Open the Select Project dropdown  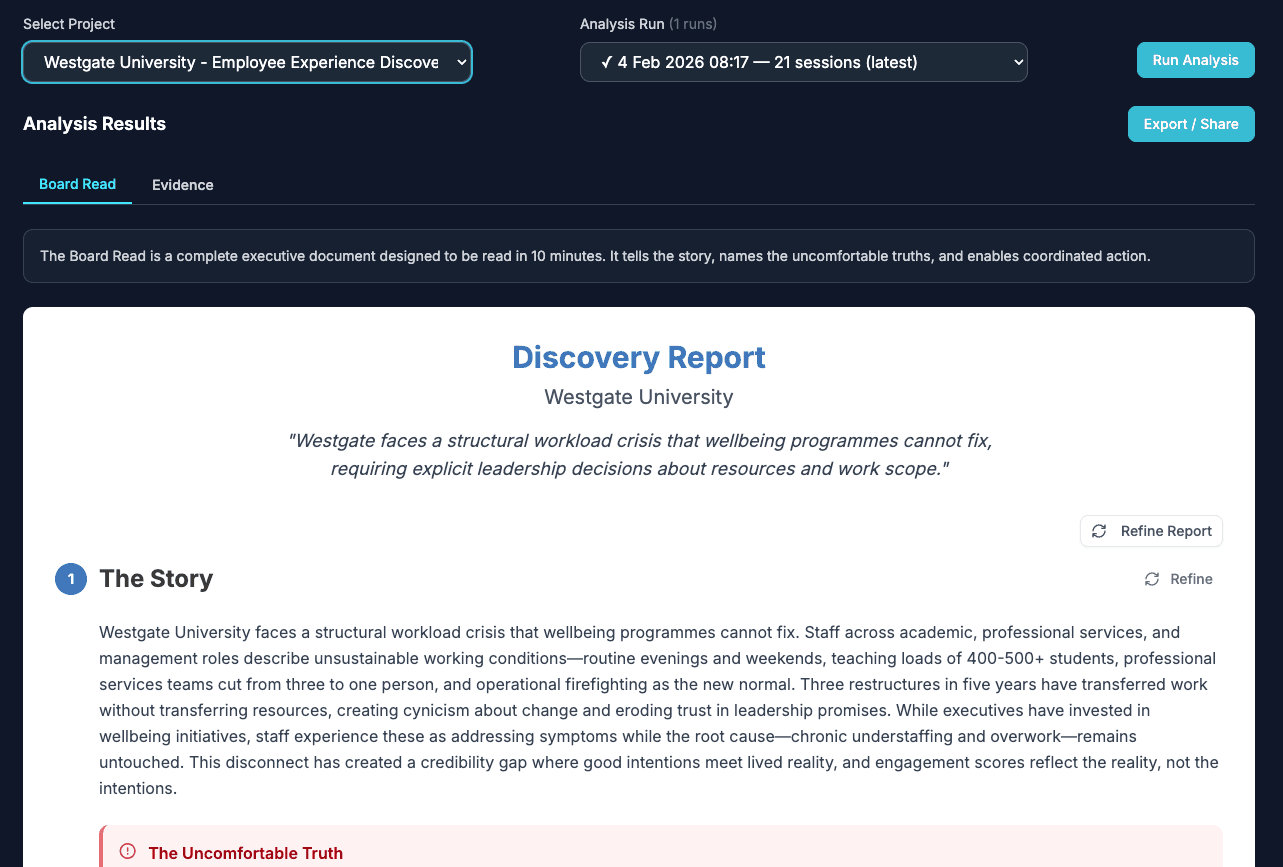pyautogui.click(x=240, y=62)
